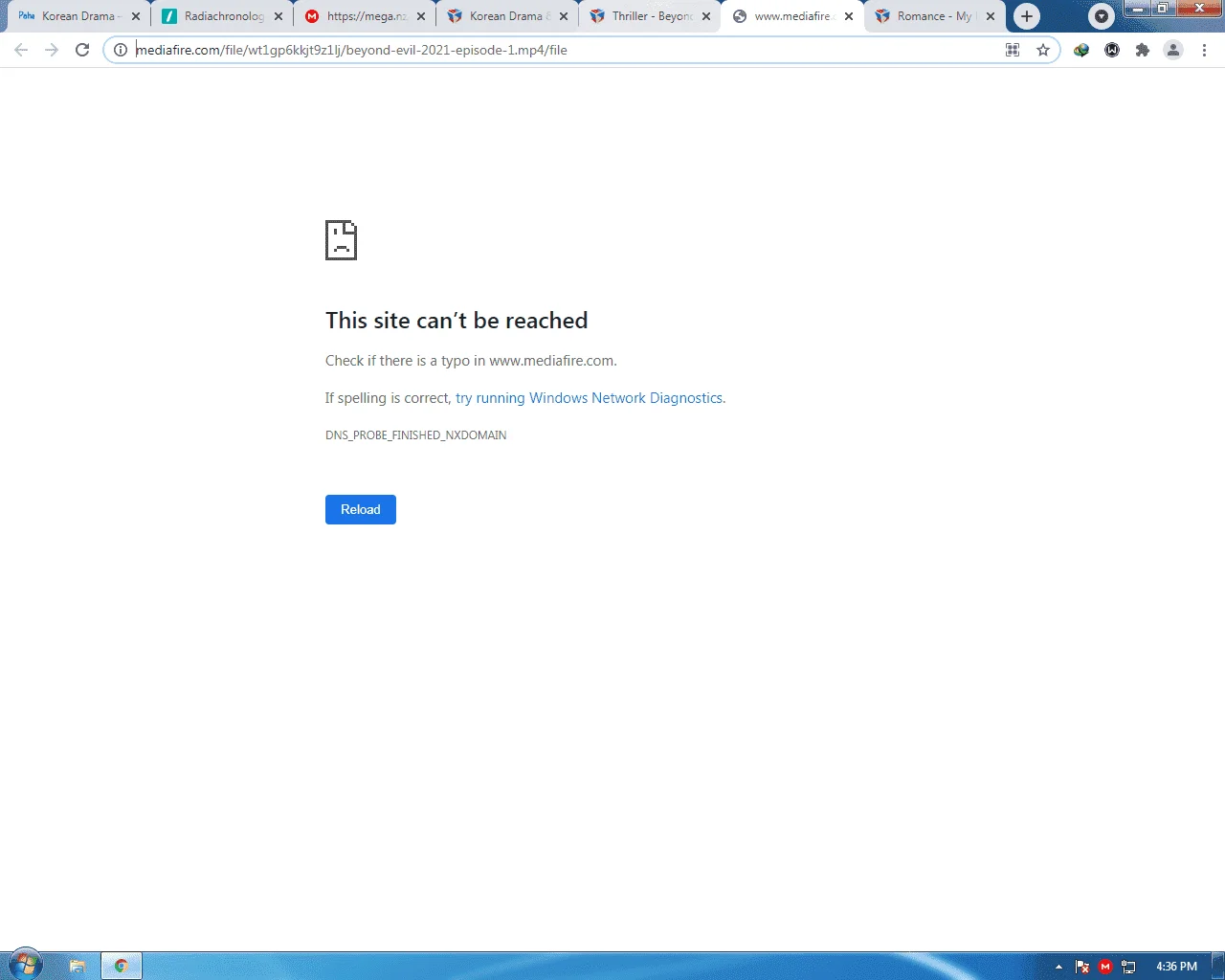This screenshot has height=980, width=1225.
Task: Open the Windows Start menu
Action: click(25, 964)
